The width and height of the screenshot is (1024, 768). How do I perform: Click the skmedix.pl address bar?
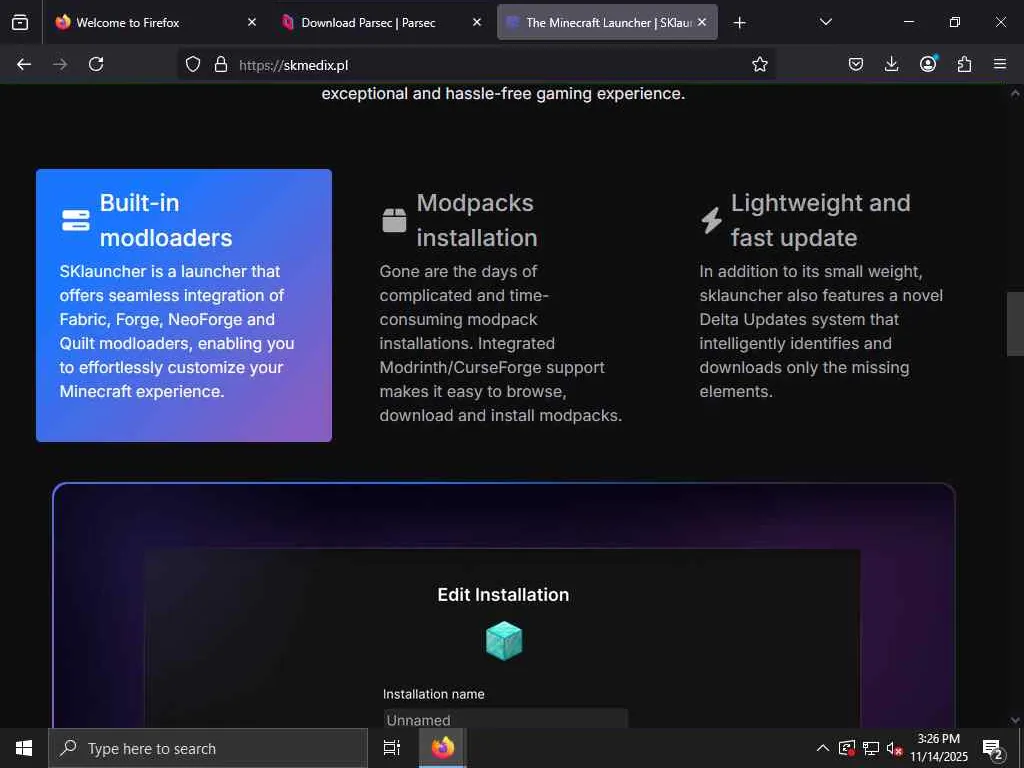point(477,65)
